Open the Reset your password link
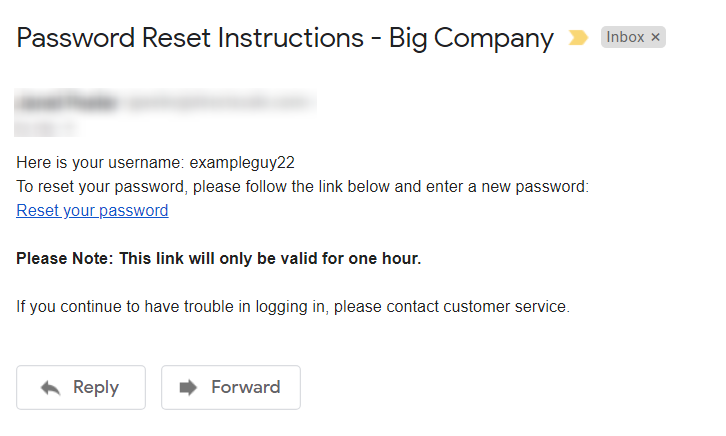Image resolution: width=726 pixels, height=436 pixels. point(92,211)
